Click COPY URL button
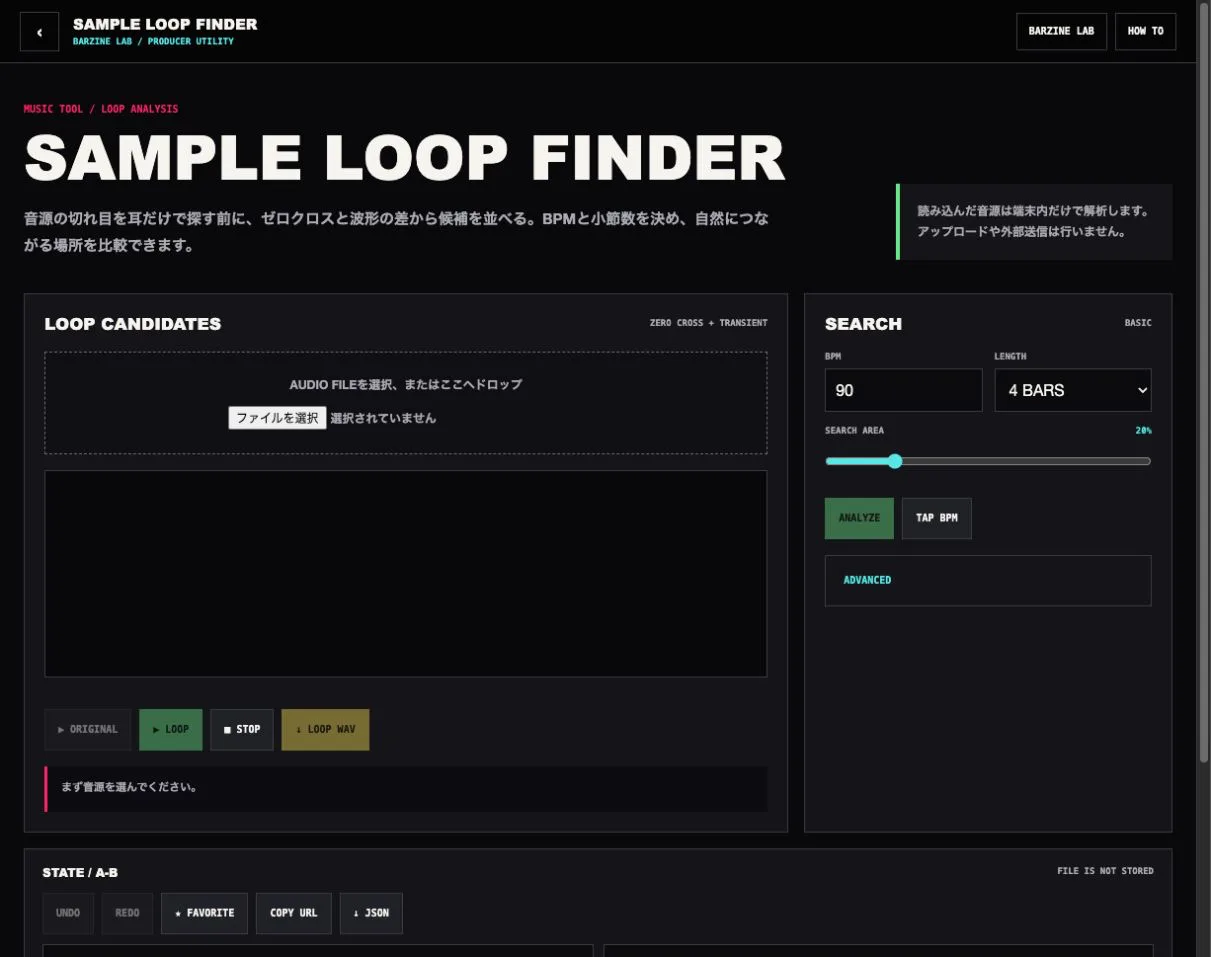This screenshot has height=957, width=1211. (293, 913)
